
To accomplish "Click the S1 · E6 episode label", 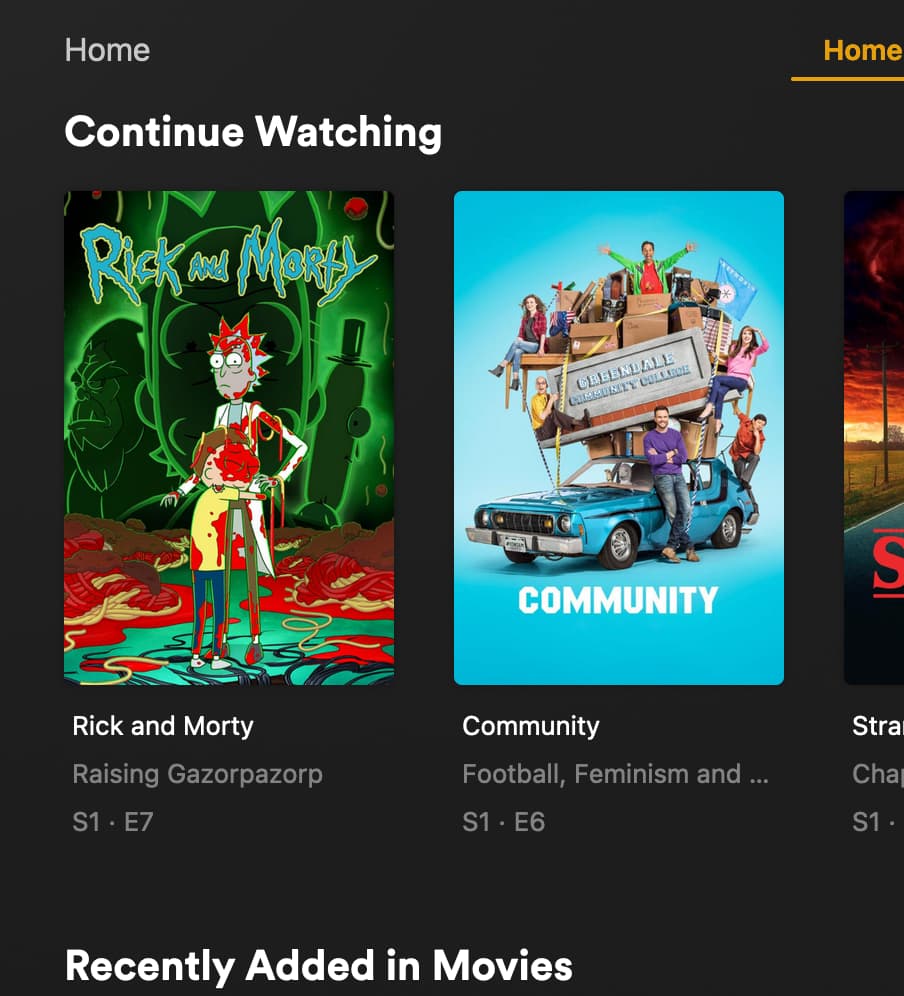I will click(503, 822).
